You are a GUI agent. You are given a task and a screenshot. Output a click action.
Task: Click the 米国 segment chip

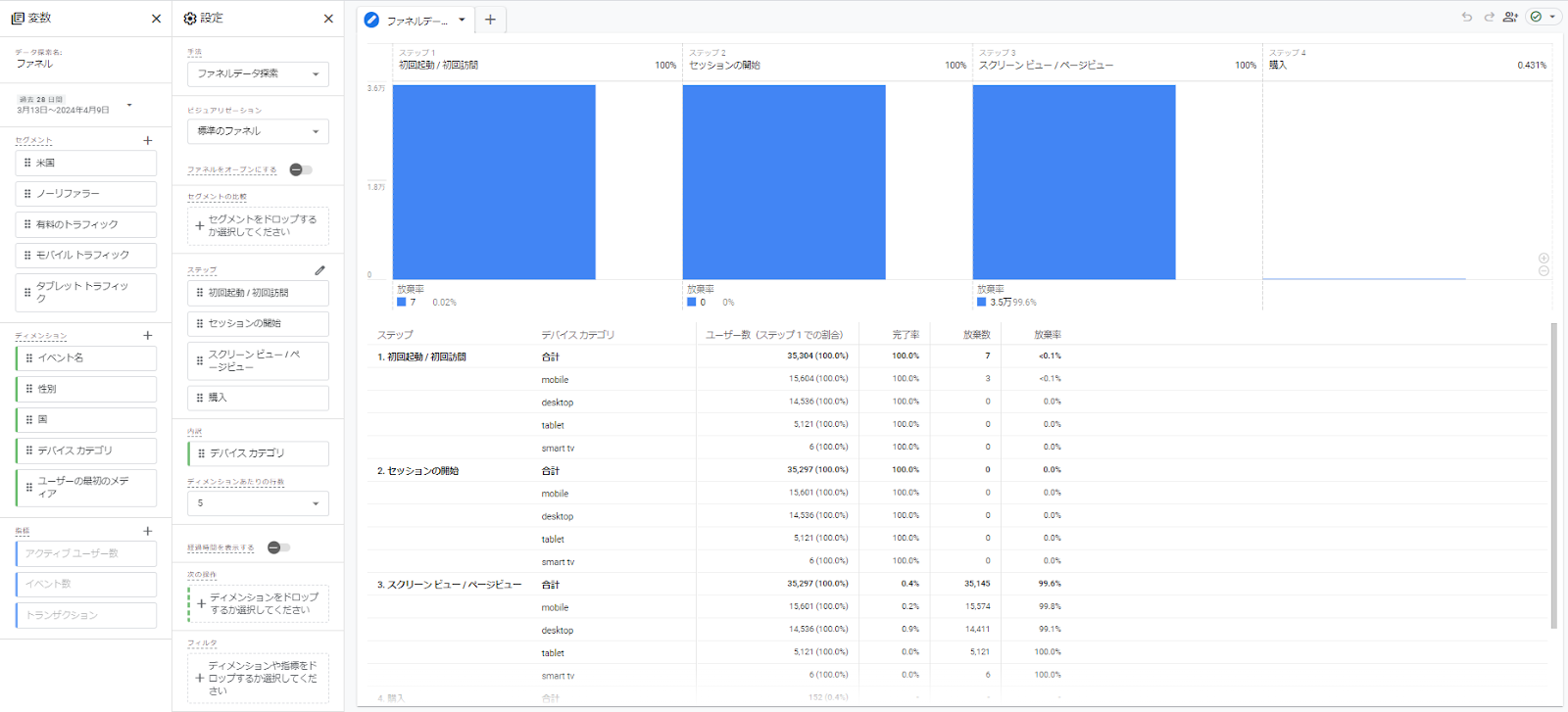pyautogui.click(x=86, y=163)
